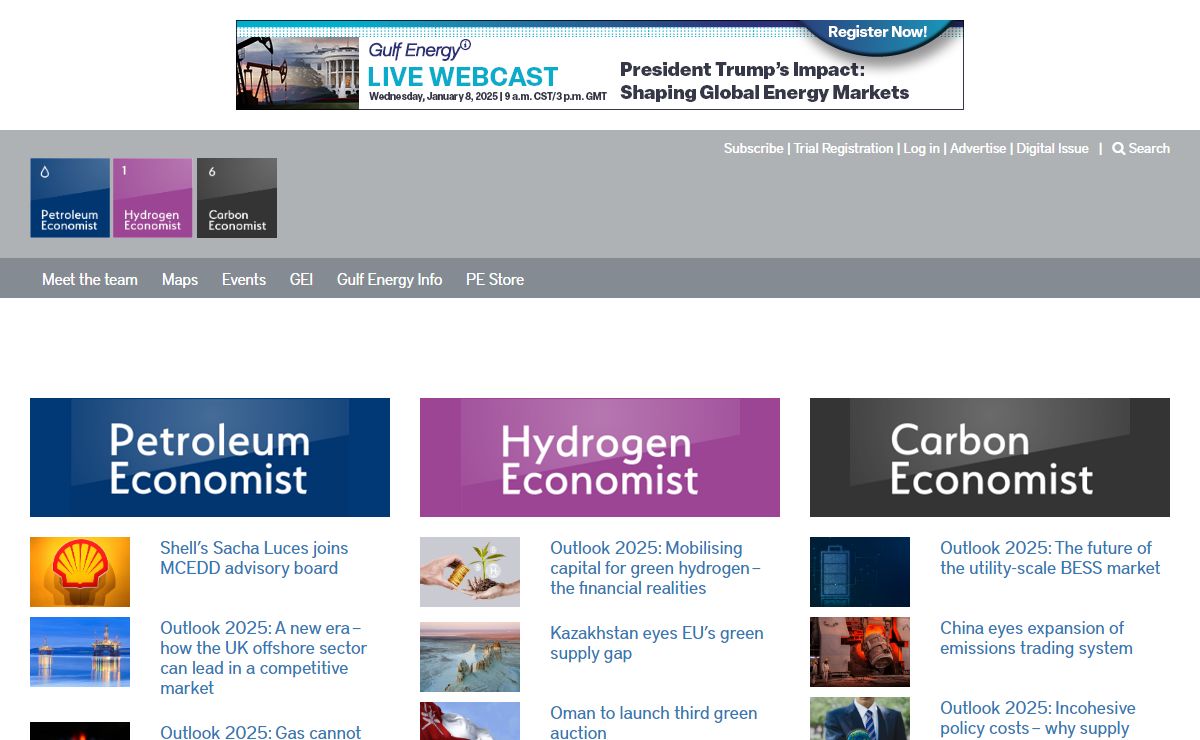Open the Meet the team menu item
Viewport: 1200px width, 740px height.
coord(90,279)
